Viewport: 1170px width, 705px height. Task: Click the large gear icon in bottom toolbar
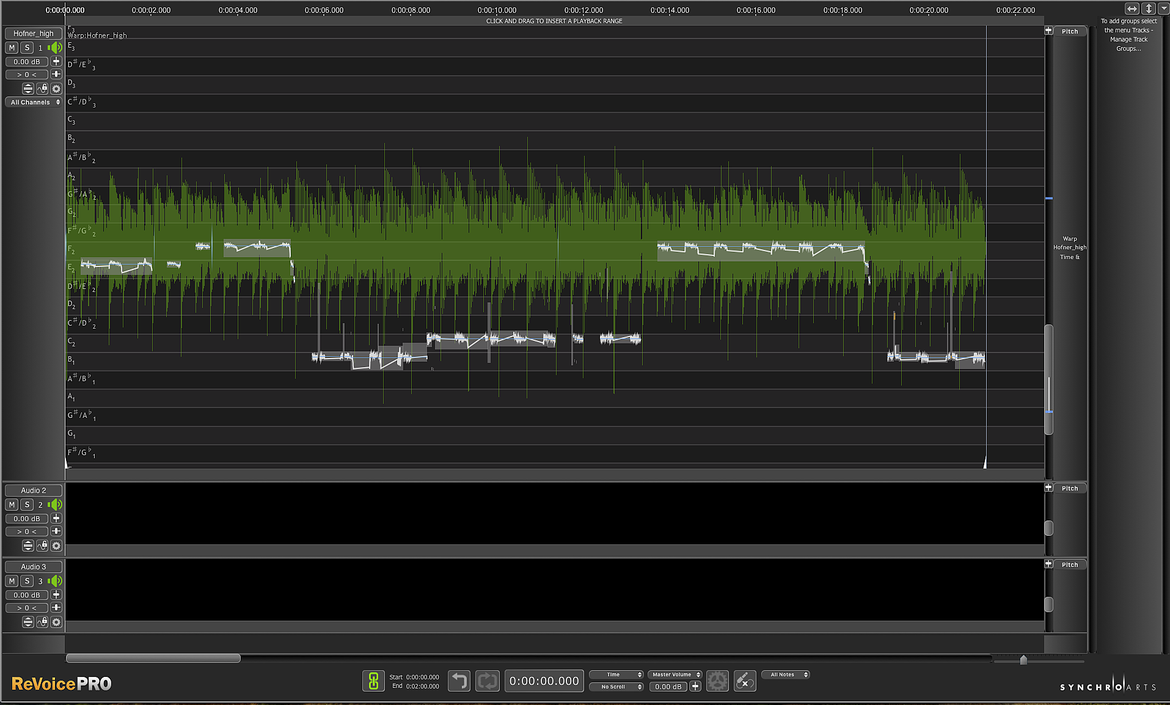(x=717, y=680)
